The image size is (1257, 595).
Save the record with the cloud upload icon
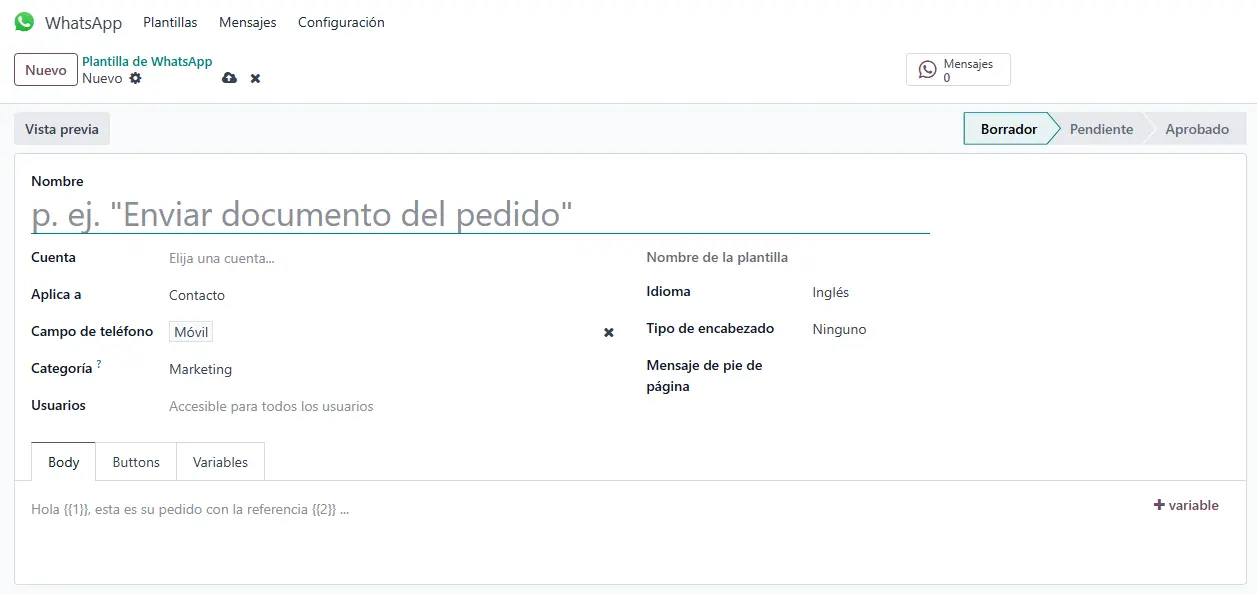tap(229, 78)
